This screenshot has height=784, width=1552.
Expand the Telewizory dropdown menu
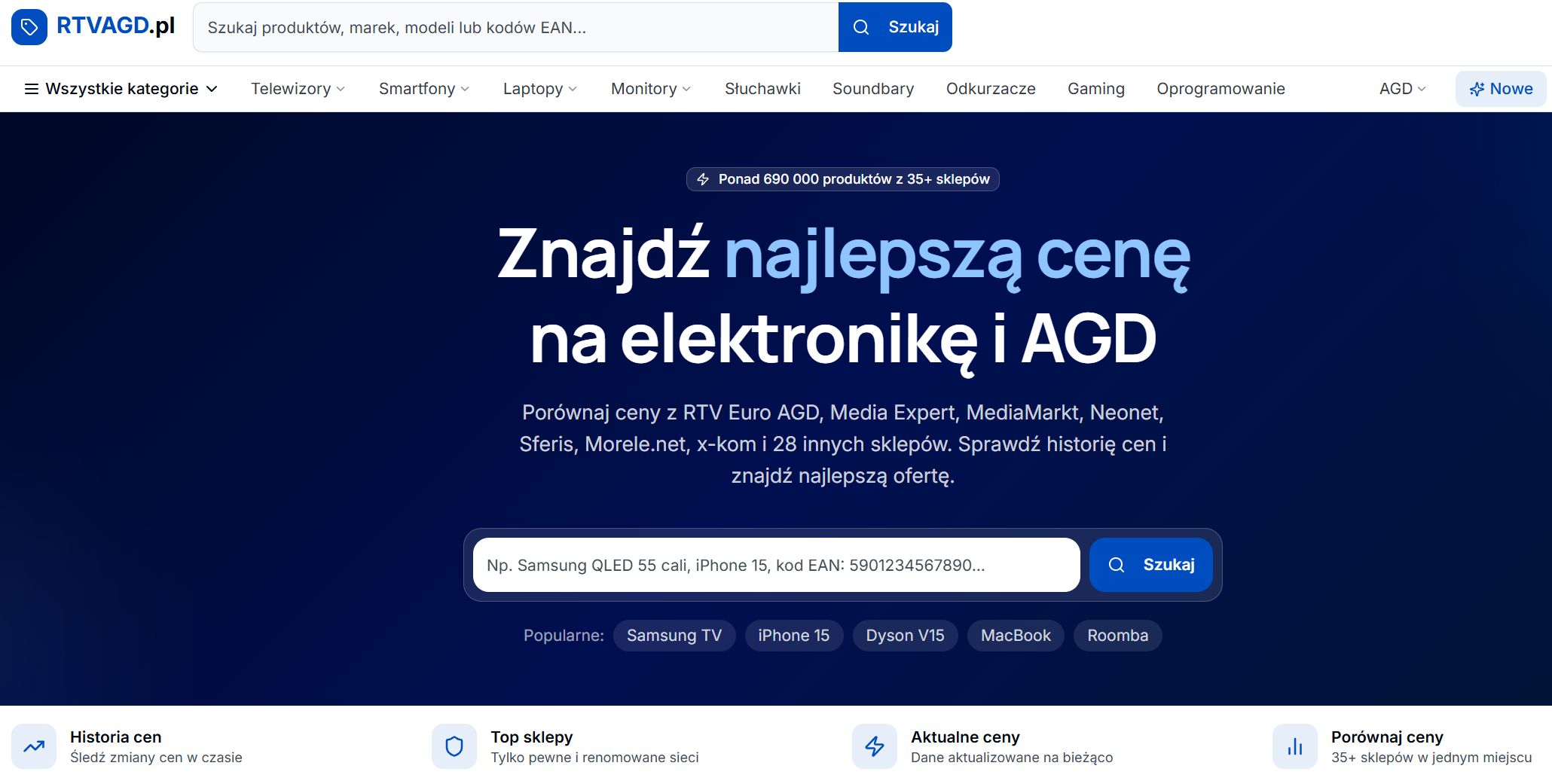pyautogui.click(x=298, y=89)
